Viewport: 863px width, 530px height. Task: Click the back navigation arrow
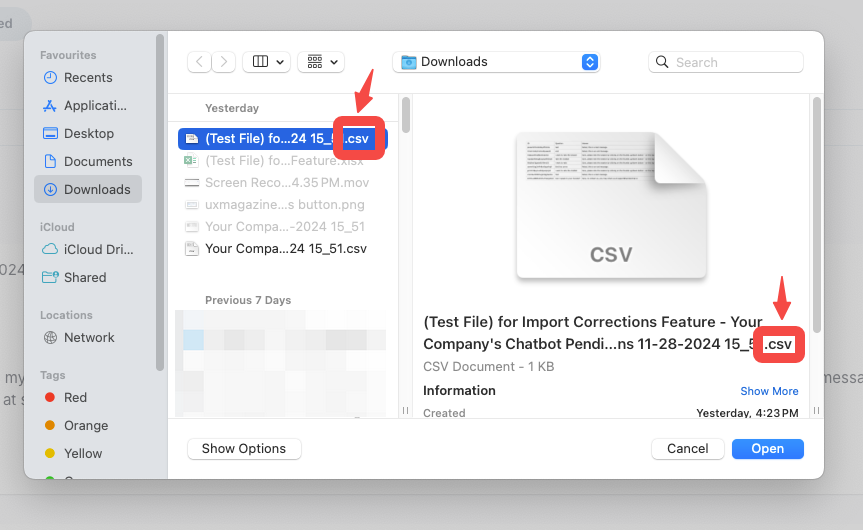point(200,62)
